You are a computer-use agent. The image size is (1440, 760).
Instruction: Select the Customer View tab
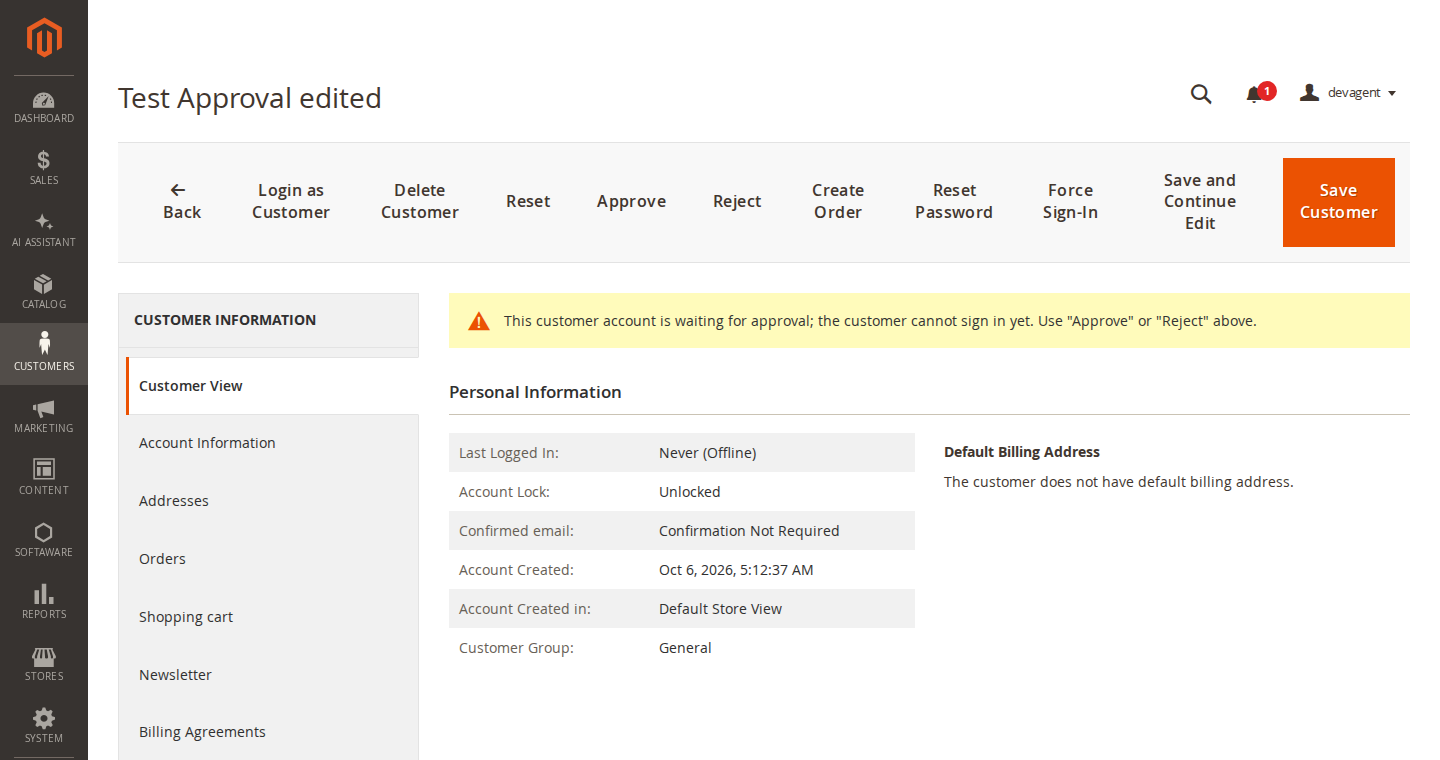point(272,386)
